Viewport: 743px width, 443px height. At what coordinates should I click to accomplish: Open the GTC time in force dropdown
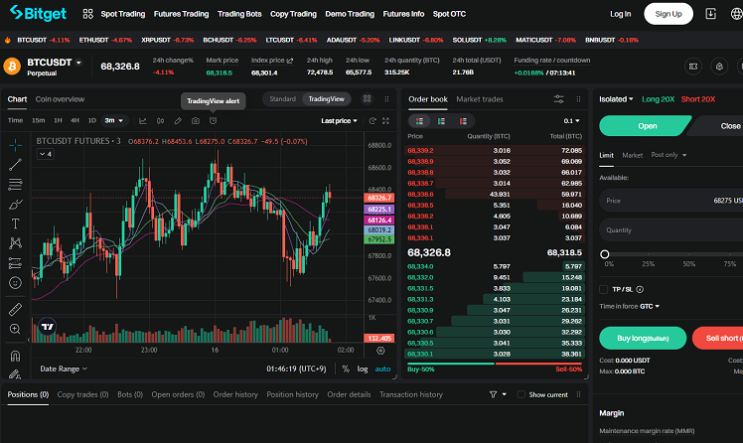pyautogui.click(x=650, y=306)
